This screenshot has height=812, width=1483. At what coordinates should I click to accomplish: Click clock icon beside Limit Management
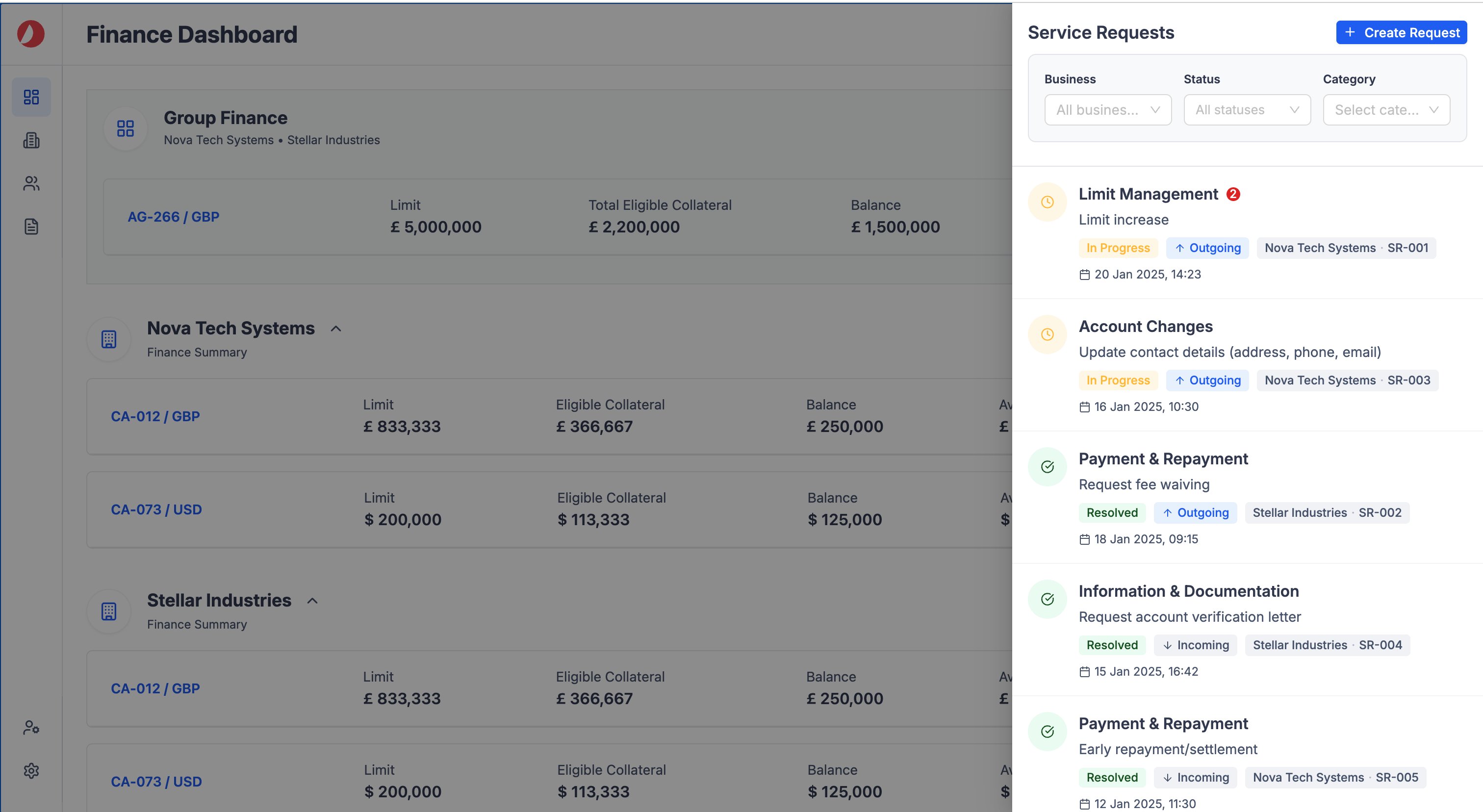1047,202
